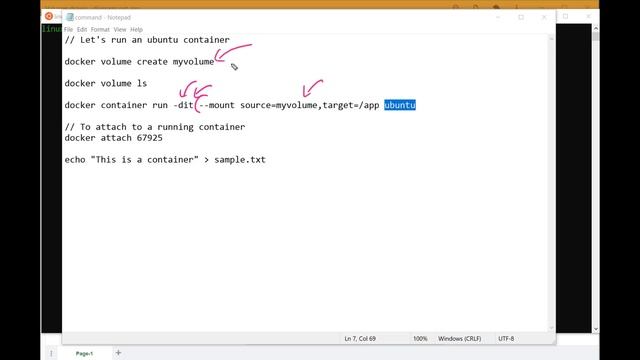Click Notepad's vertical scrollbar up arrow
Screen dimensions: 640x360
click(x=551, y=38)
